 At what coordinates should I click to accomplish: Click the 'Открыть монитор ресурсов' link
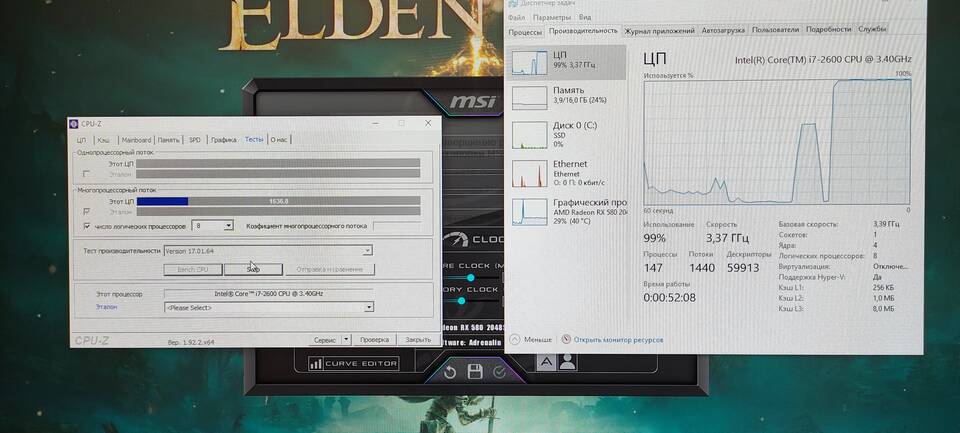(619, 340)
